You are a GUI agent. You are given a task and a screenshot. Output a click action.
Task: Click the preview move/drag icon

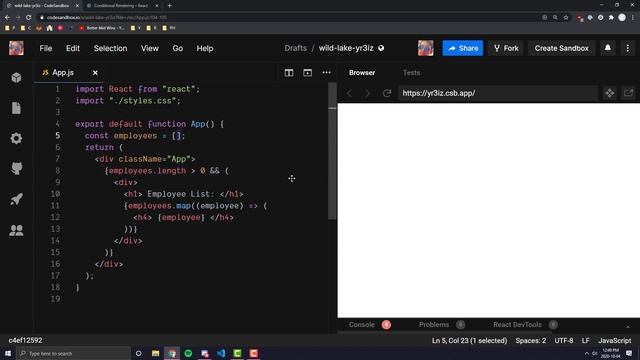point(609,93)
